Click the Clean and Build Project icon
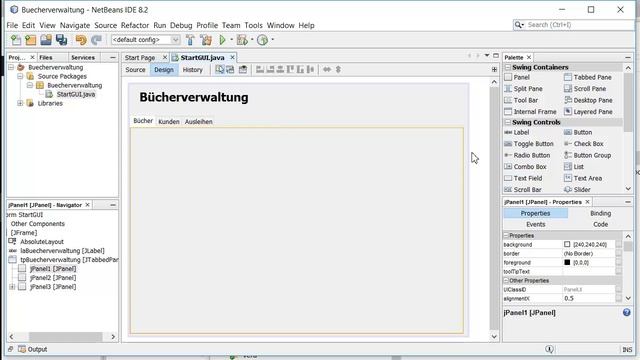640x360 pixels. point(206,40)
